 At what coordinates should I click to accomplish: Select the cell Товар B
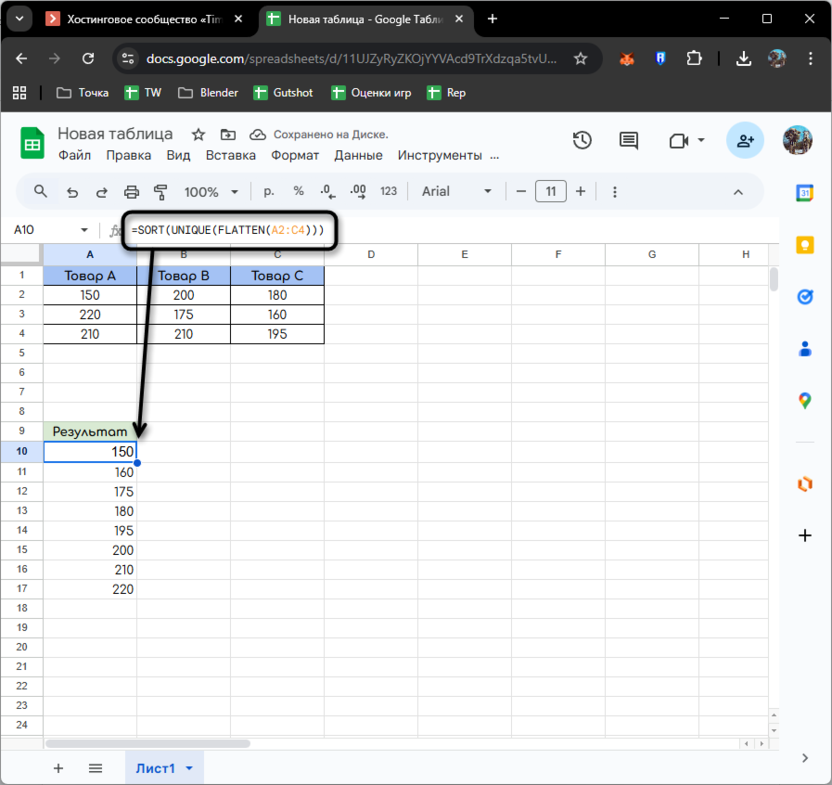[x=184, y=276]
